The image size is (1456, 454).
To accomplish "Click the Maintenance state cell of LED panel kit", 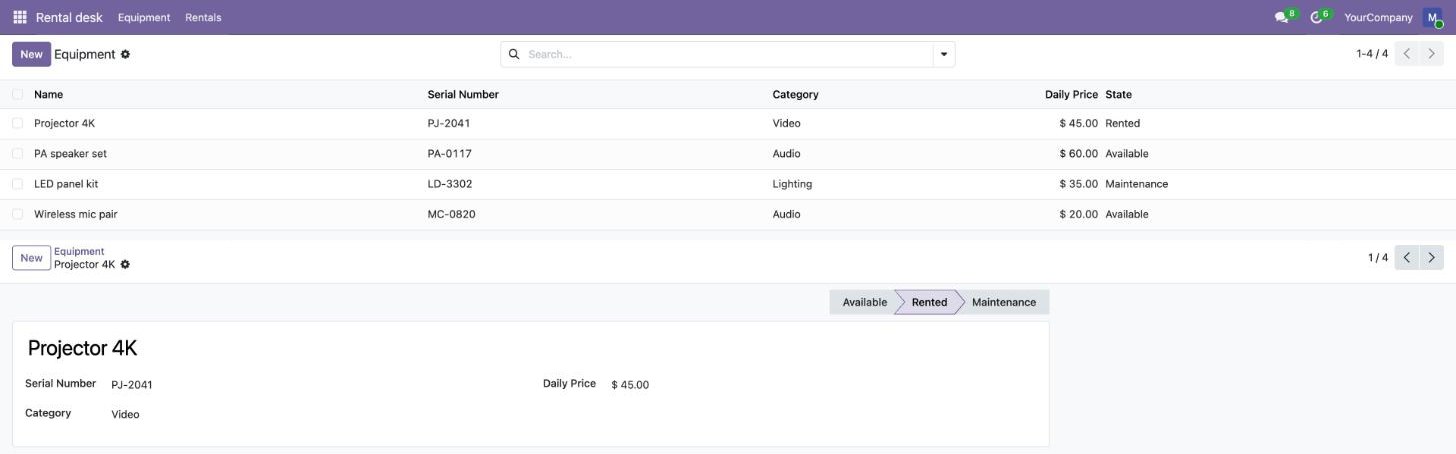I will coord(1136,184).
